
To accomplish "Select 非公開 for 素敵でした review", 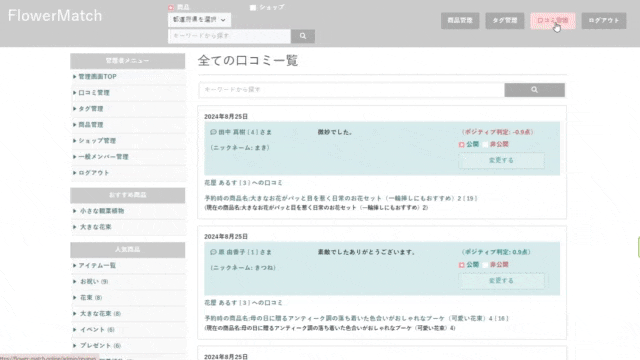I will (485, 265).
